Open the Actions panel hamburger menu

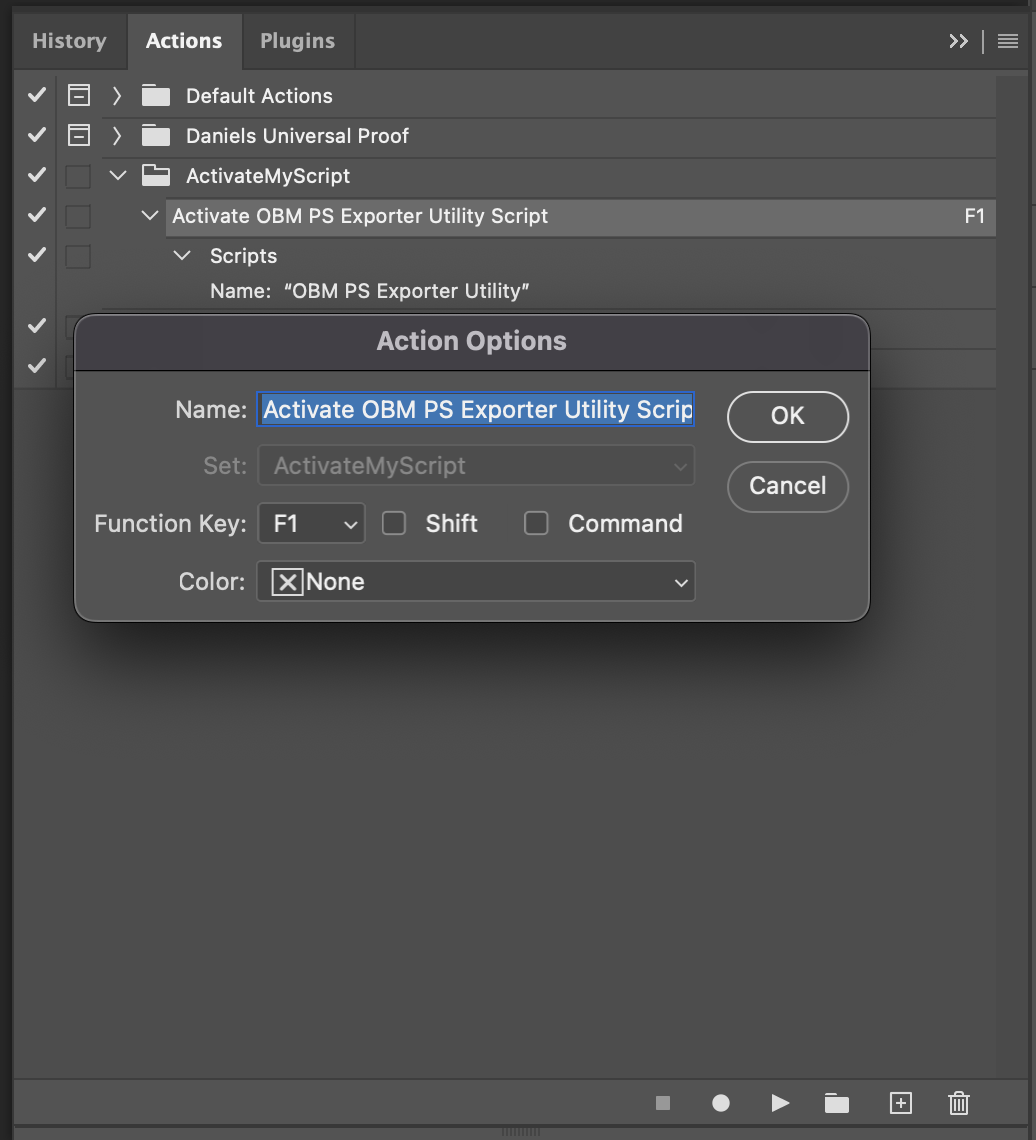pyautogui.click(x=1007, y=41)
